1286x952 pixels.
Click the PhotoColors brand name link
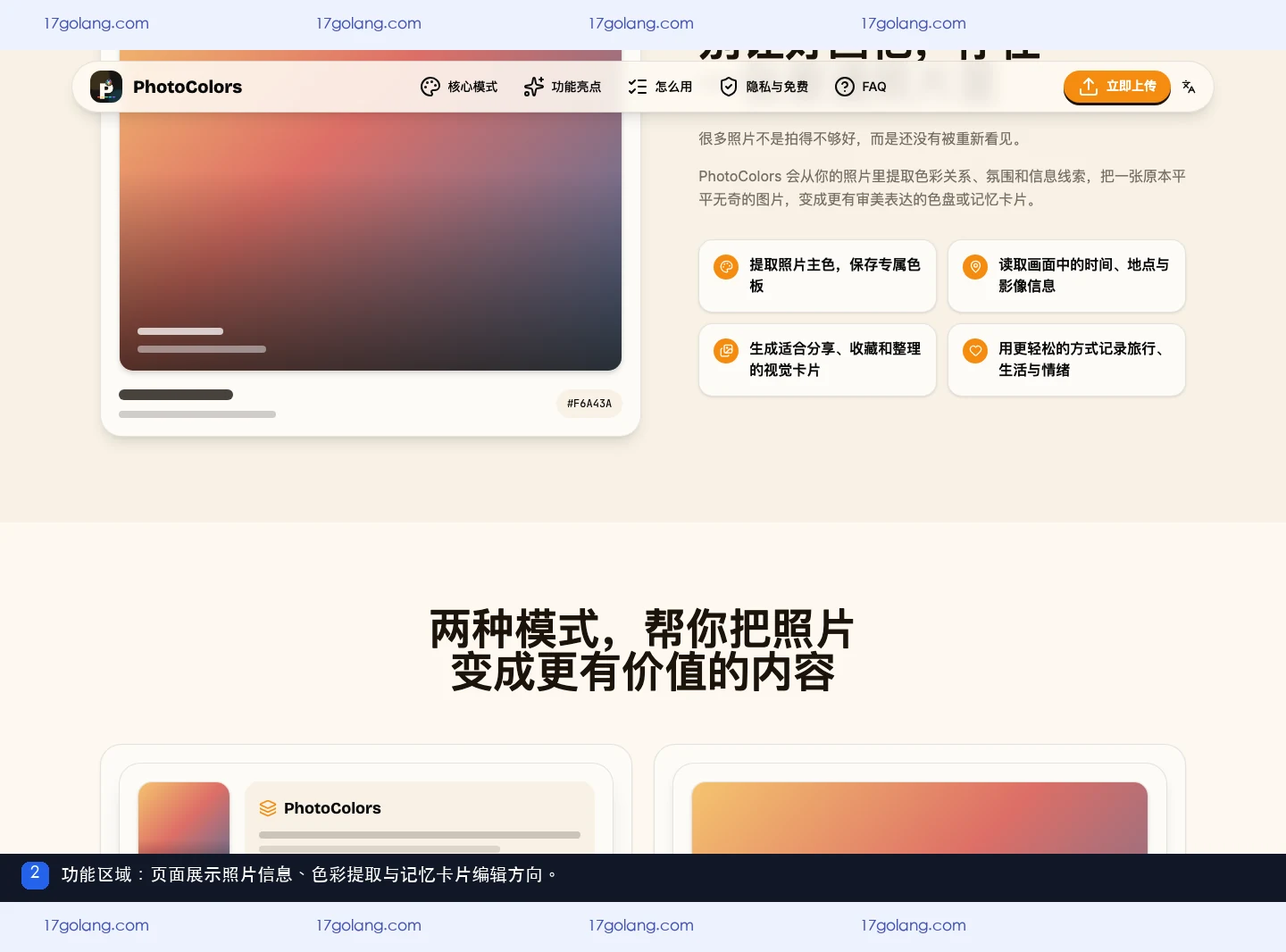click(188, 87)
